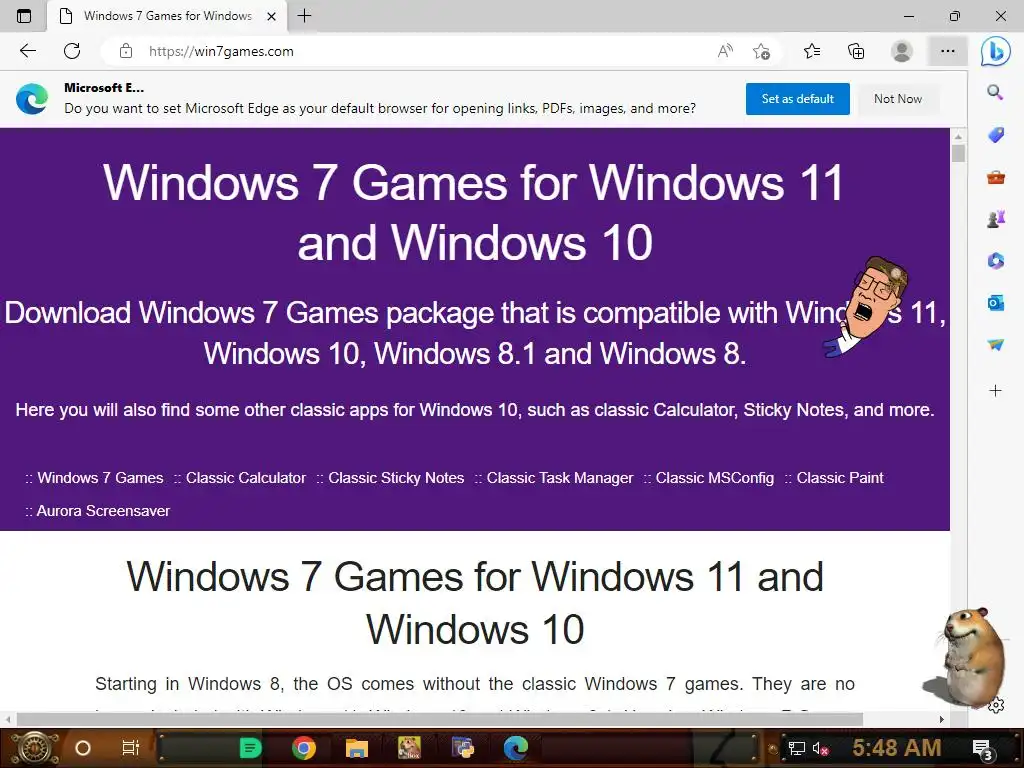The width and height of the screenshot is (1024, 768).
Task: Open Python app on taskbar
Action: coord(463,748)
